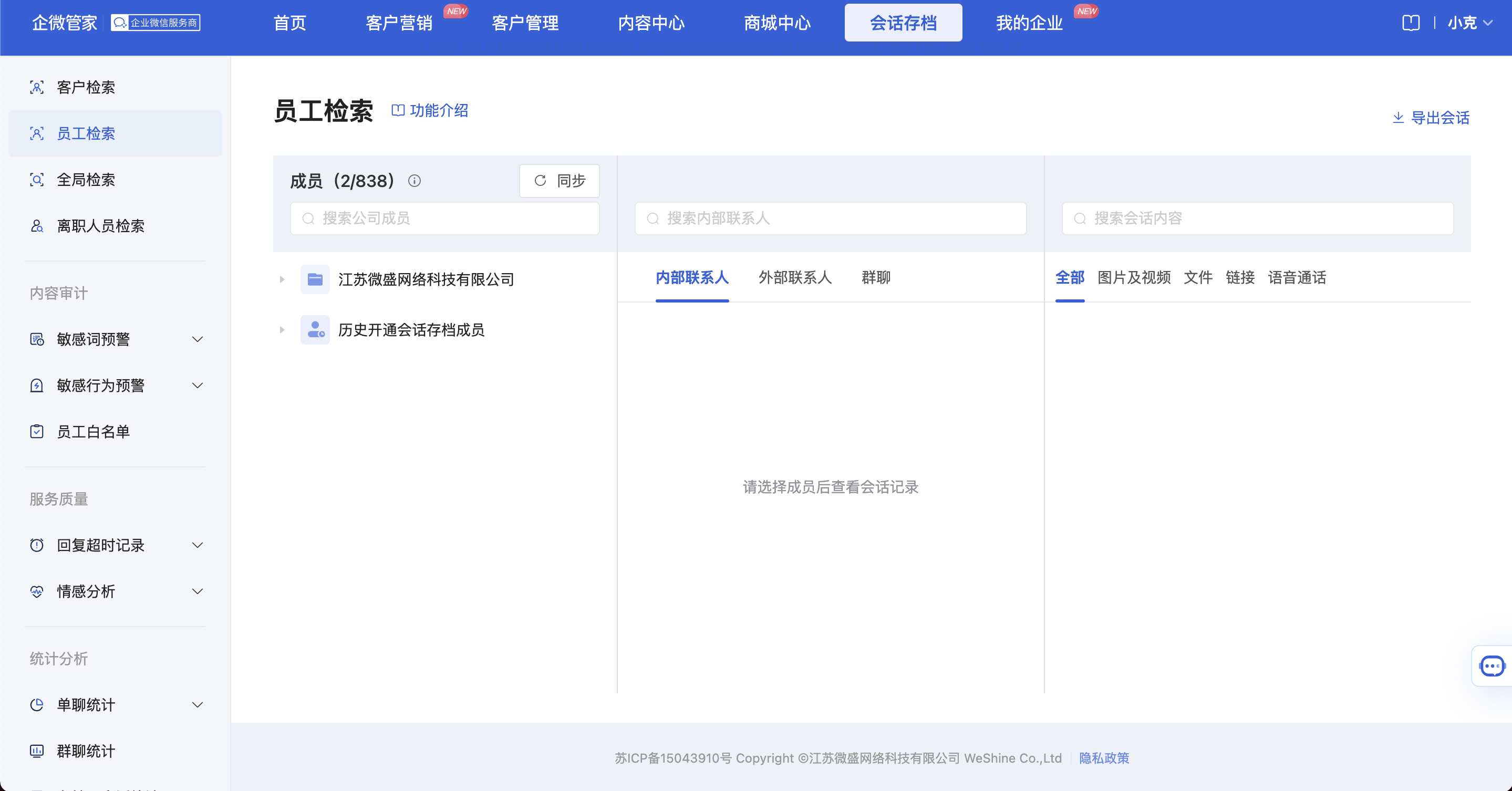The height and width of the screenshot is (791, 1512).
Task: Click the 员工白名单 clipboard icon
Action: [x=37, y=432]
